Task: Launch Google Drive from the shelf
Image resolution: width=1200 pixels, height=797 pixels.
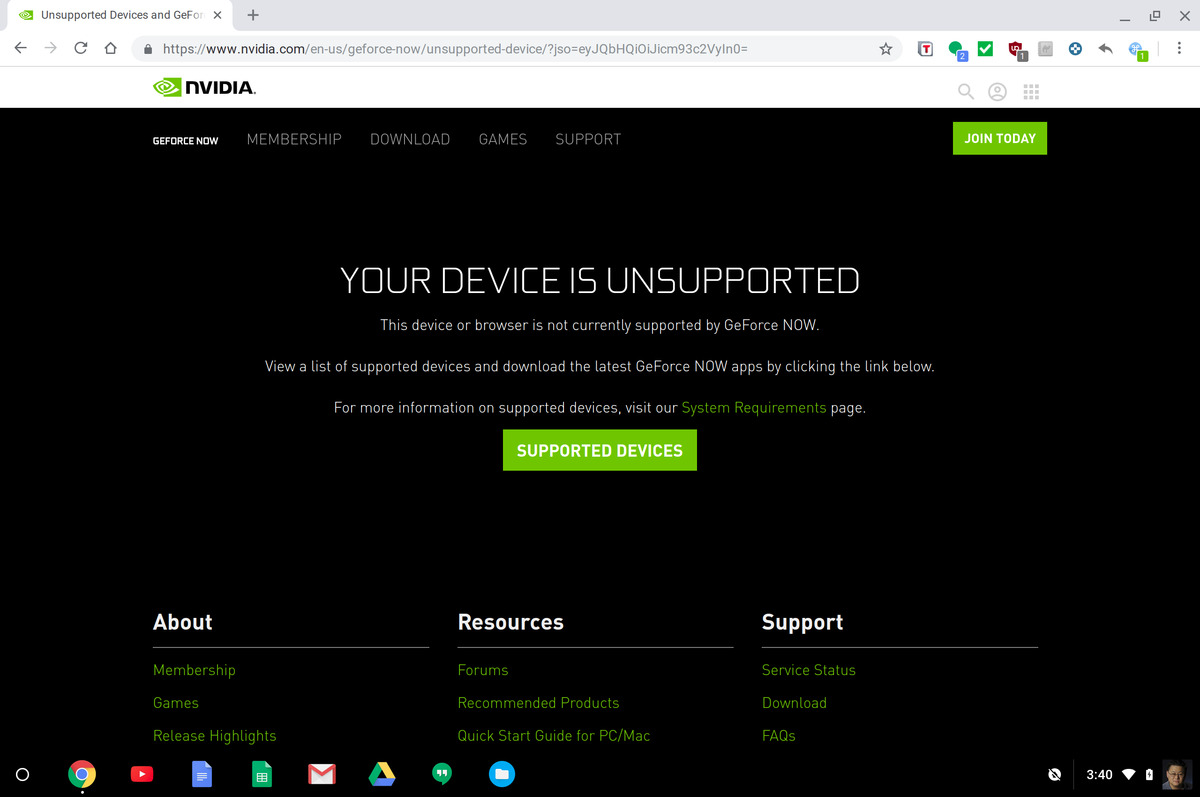Action: (382, 774)
